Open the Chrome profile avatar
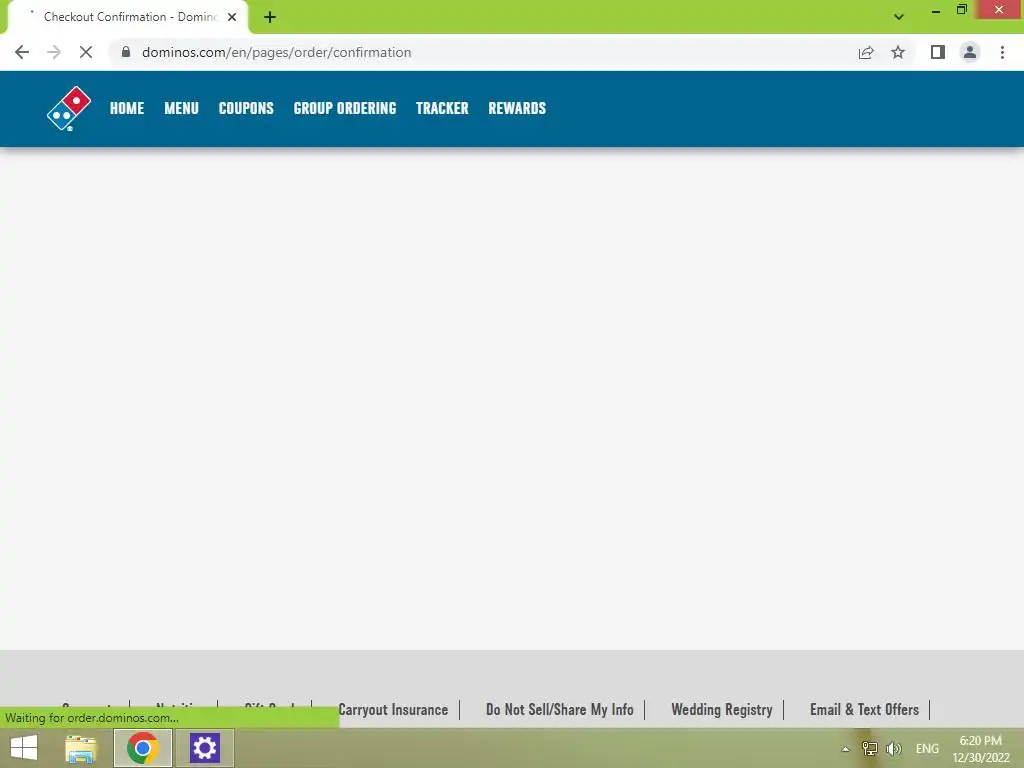 click(970, 52)
